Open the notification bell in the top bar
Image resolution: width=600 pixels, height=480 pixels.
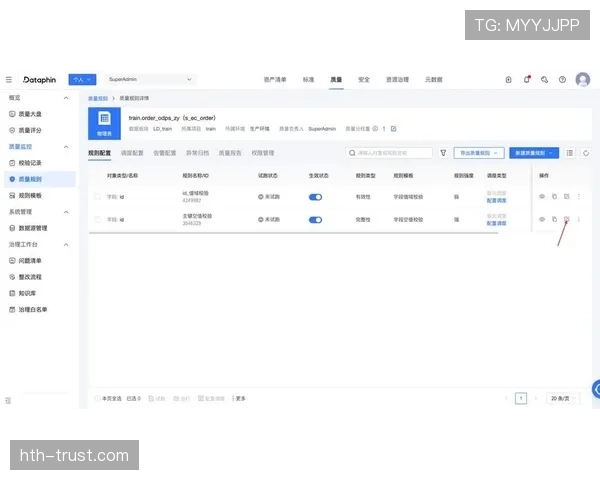pos(527,79)
